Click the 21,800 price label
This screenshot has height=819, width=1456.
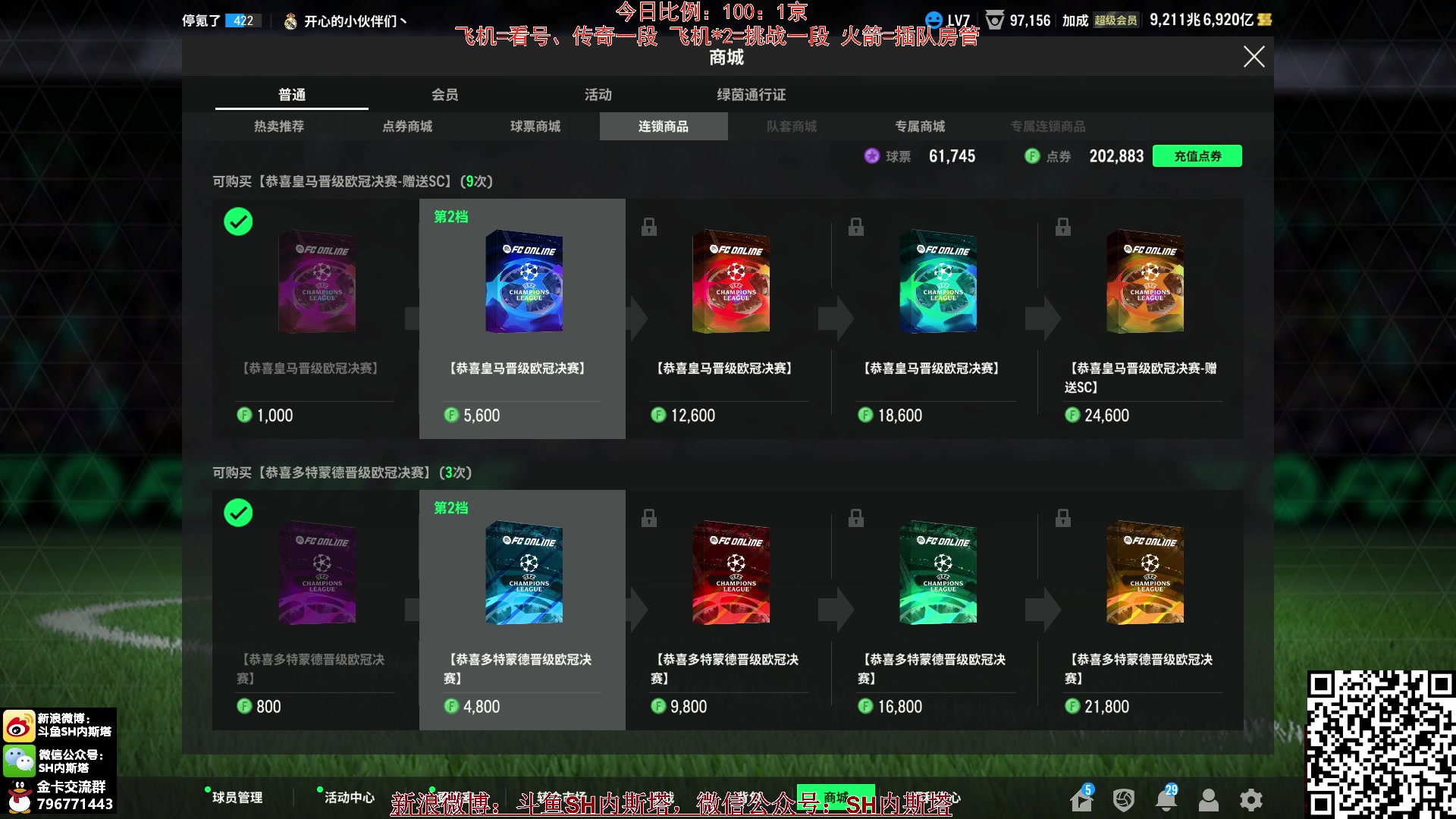click(1107, 707)
